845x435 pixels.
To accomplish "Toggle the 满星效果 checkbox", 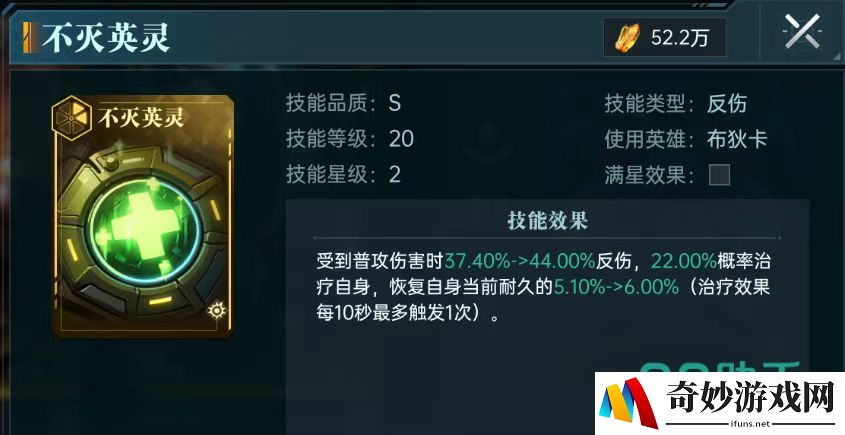I will (x=719, y=175).
